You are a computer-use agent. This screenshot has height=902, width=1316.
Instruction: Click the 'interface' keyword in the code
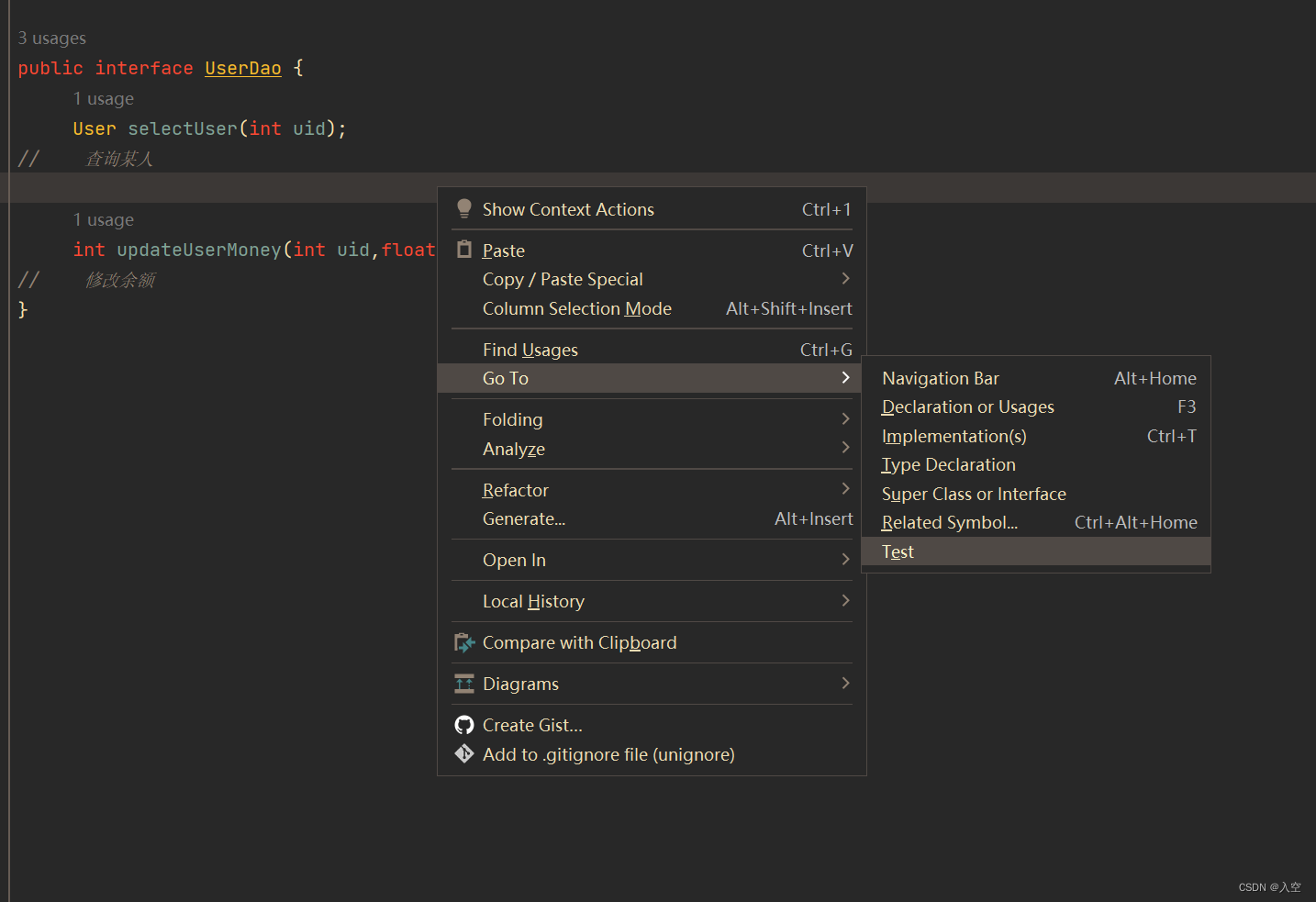(144, 68)
